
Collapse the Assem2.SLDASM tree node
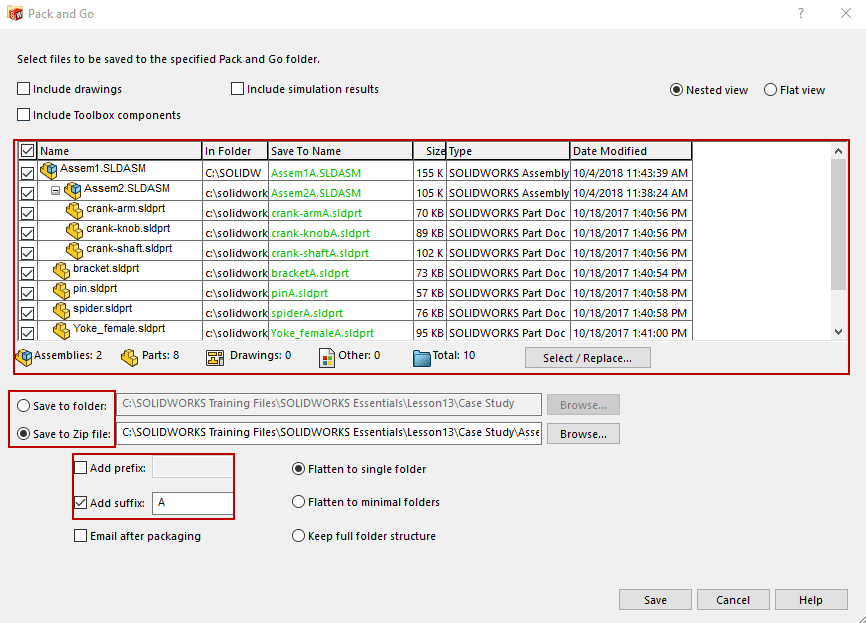pyautogui.click(x=56, y=190)
